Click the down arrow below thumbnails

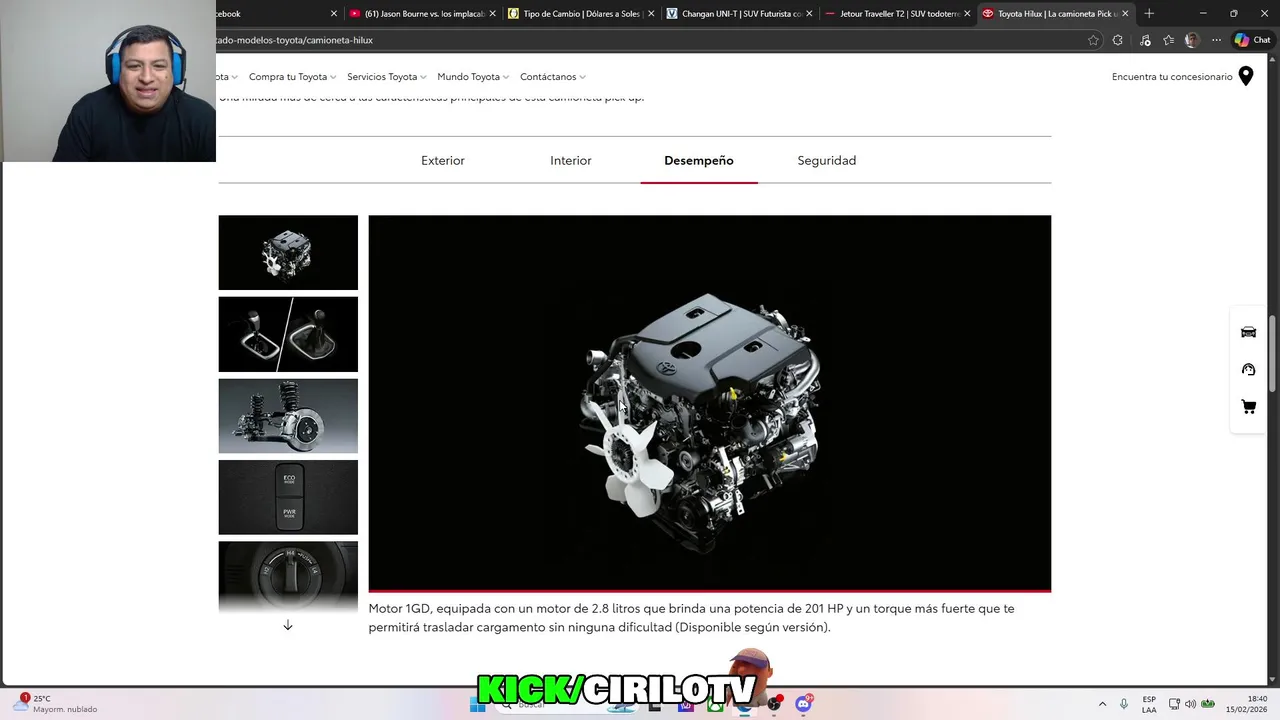click(288, 625)
